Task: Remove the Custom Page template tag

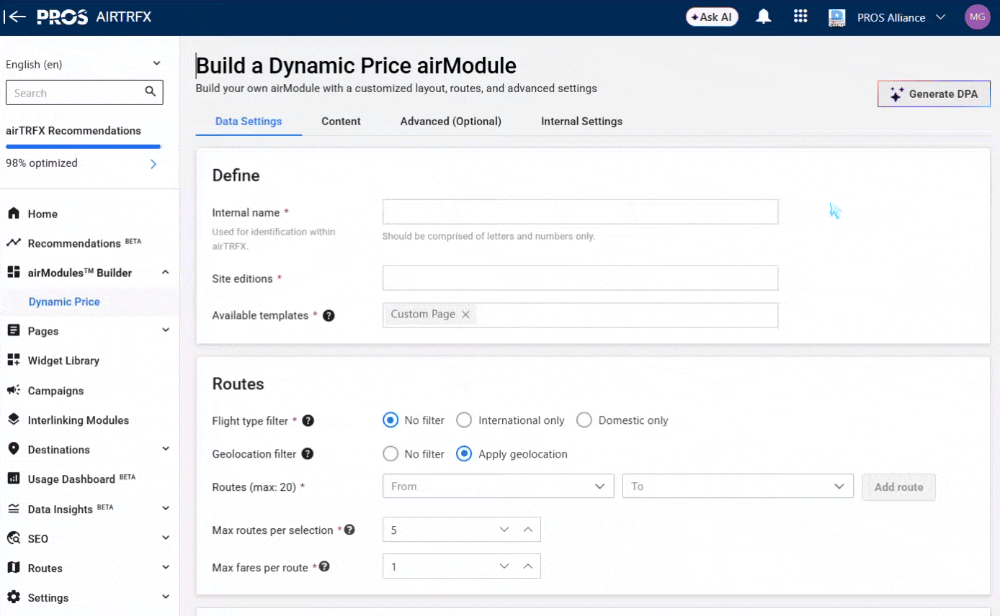Action: click(x=466, y=314)
